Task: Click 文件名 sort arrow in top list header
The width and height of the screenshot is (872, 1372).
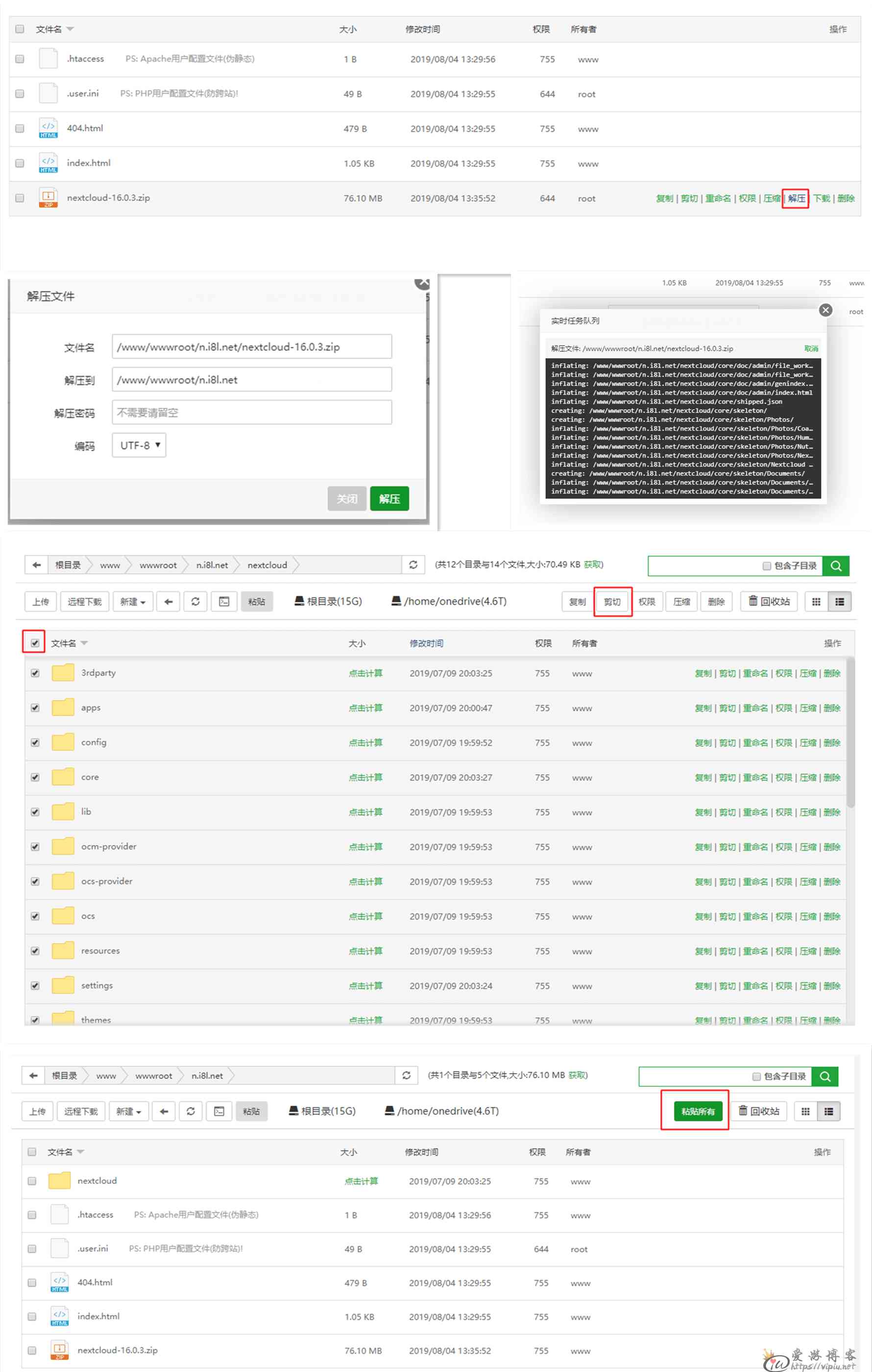Action: coord(70,29)
